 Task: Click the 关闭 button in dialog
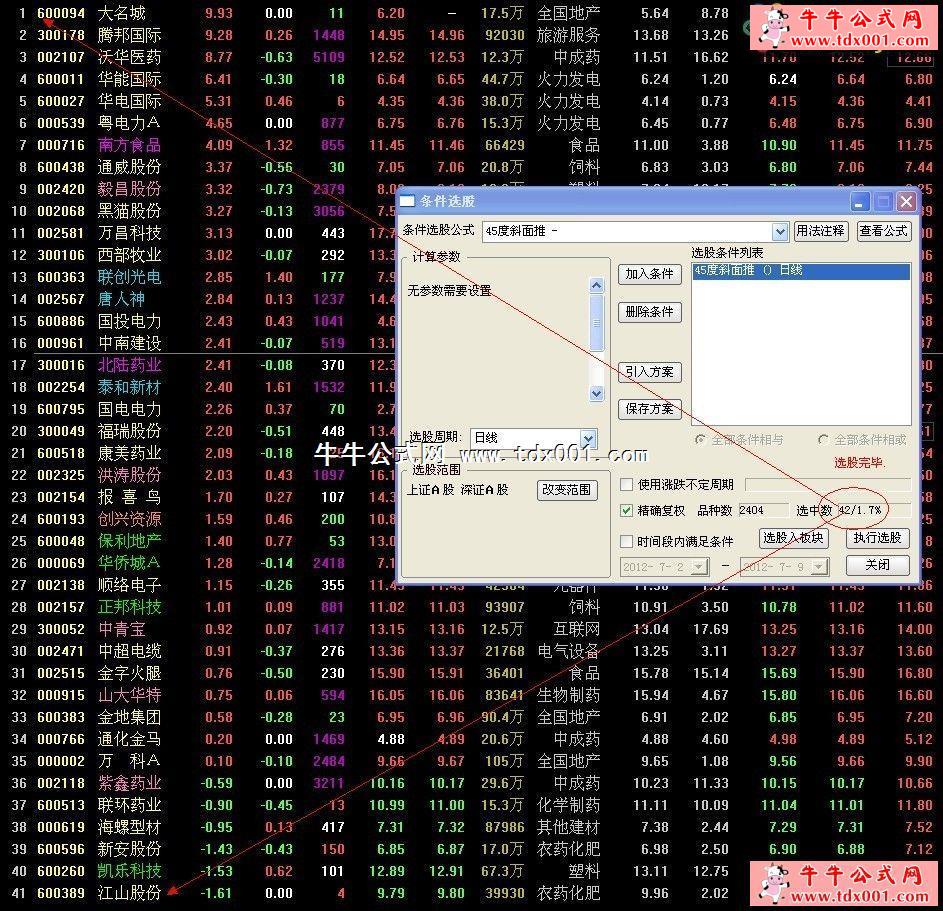tap(877, 565)
